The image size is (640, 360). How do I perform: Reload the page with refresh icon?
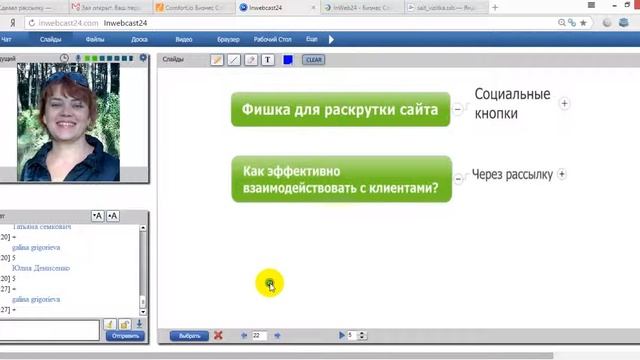[31, 23]
